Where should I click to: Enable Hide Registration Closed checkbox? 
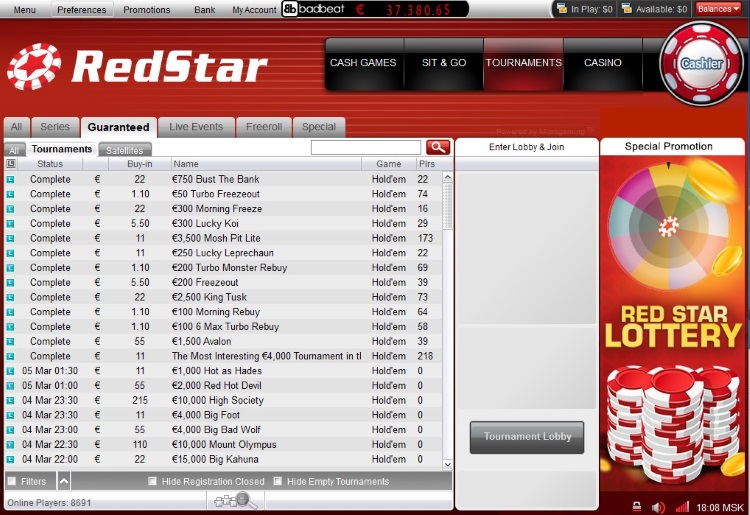point(152,481)
